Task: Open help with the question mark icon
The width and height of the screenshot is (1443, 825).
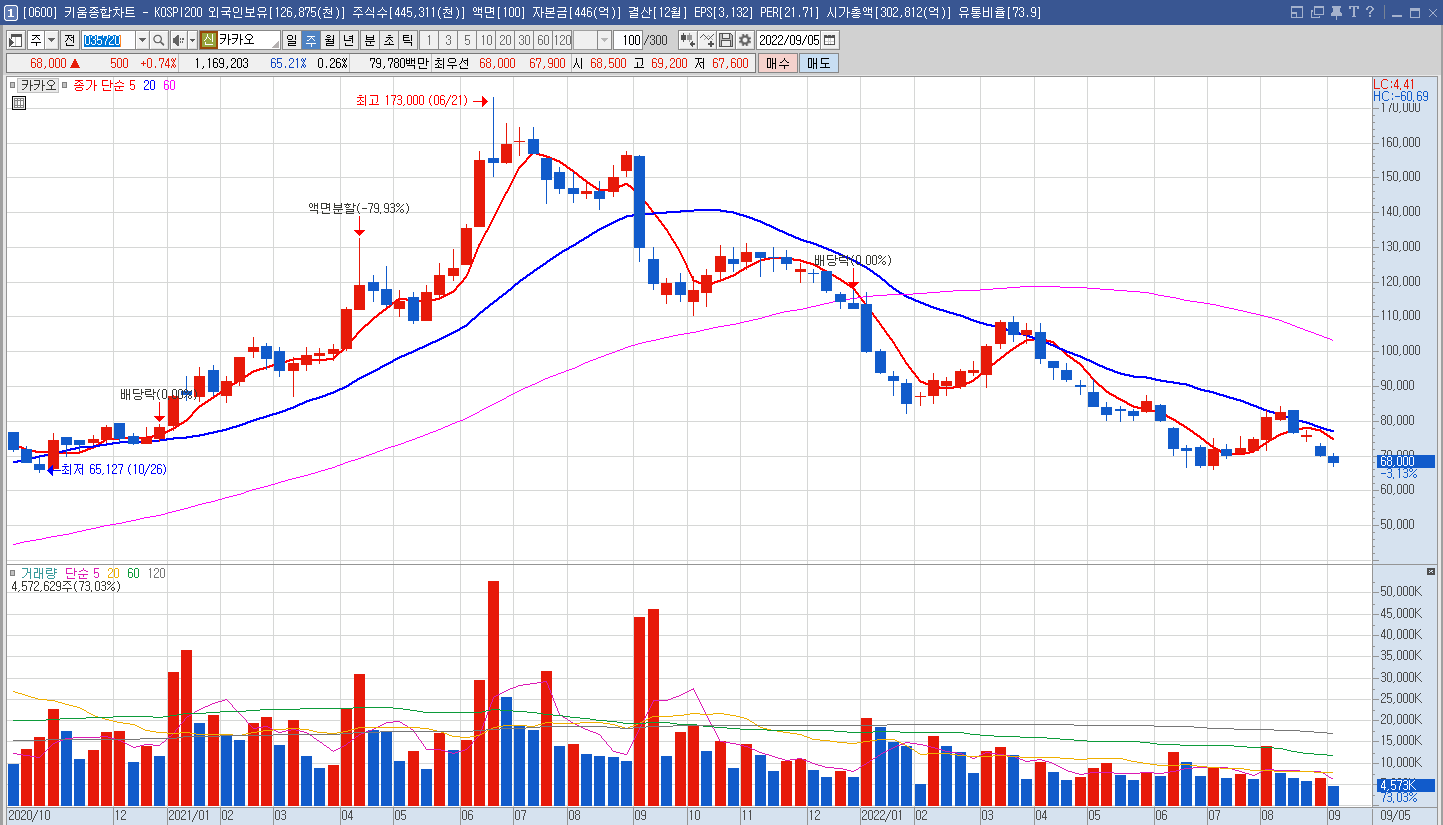Action: tap(1370, 12)
